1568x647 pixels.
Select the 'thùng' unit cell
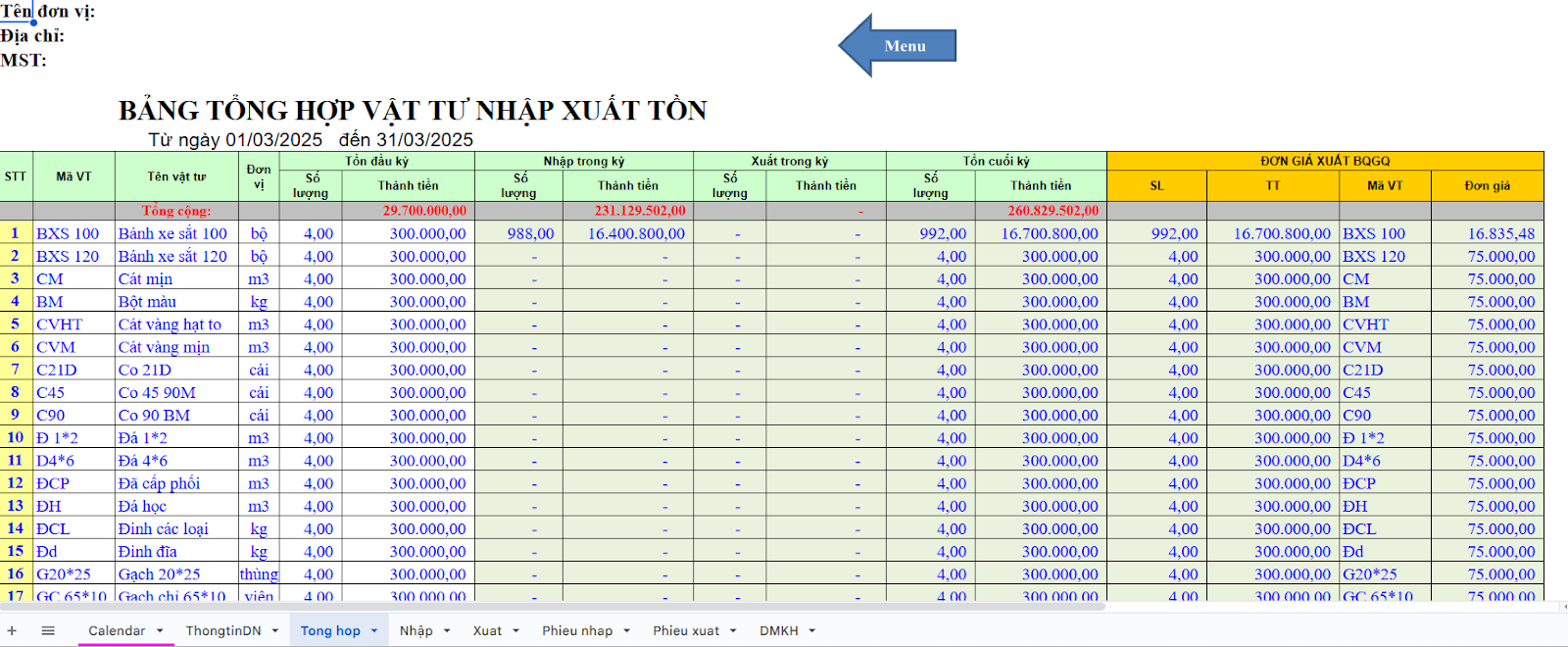pos(259,573)
